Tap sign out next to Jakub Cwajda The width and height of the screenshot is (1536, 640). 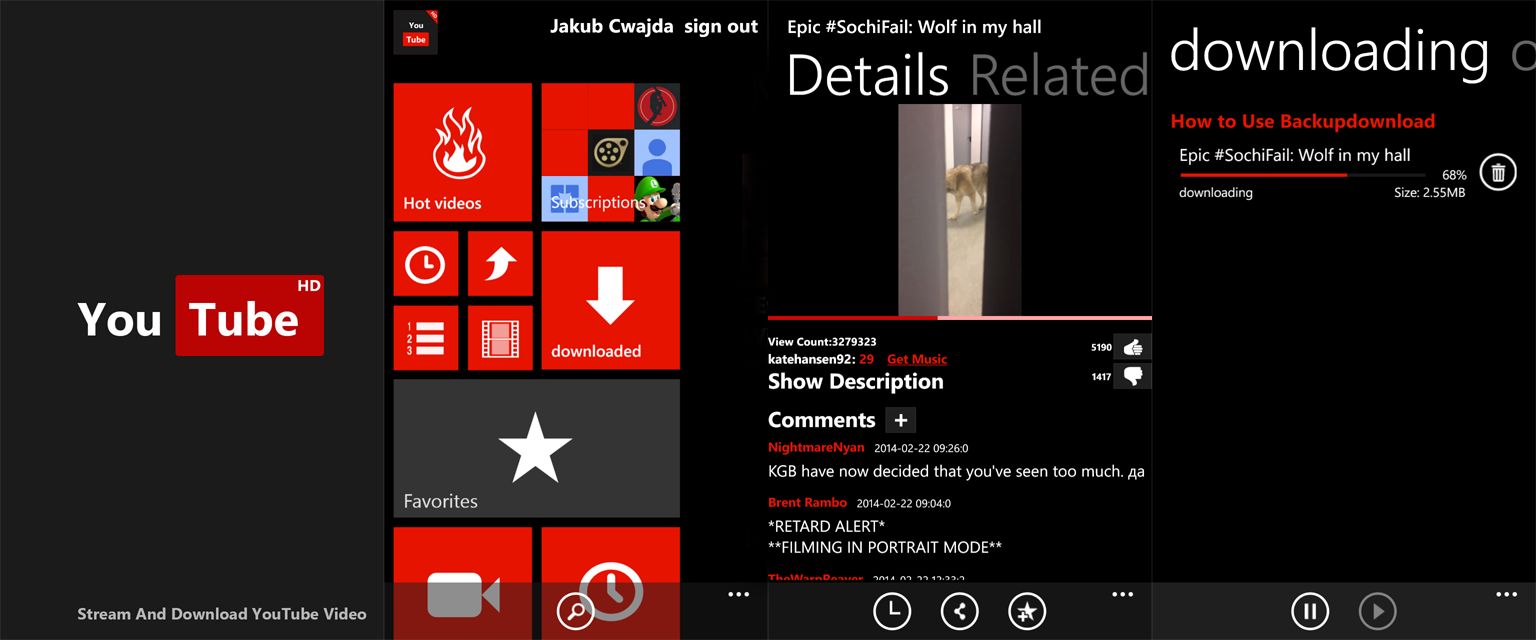[721, 26]
